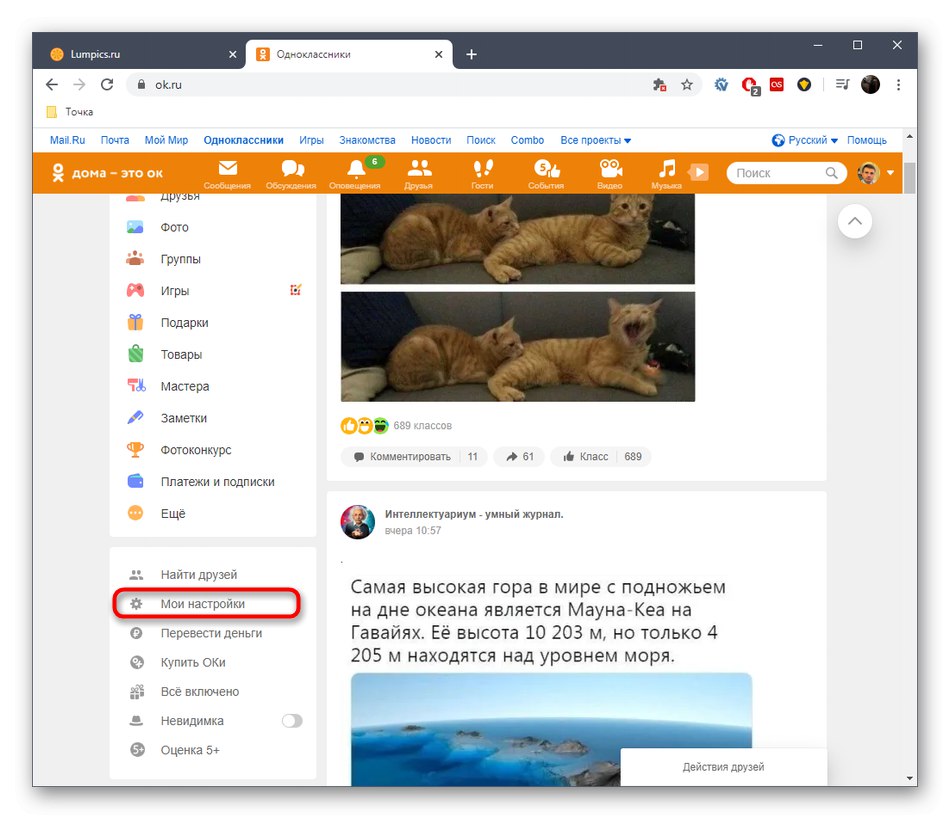Expand Ещё in the sidebar

[170, 513]
